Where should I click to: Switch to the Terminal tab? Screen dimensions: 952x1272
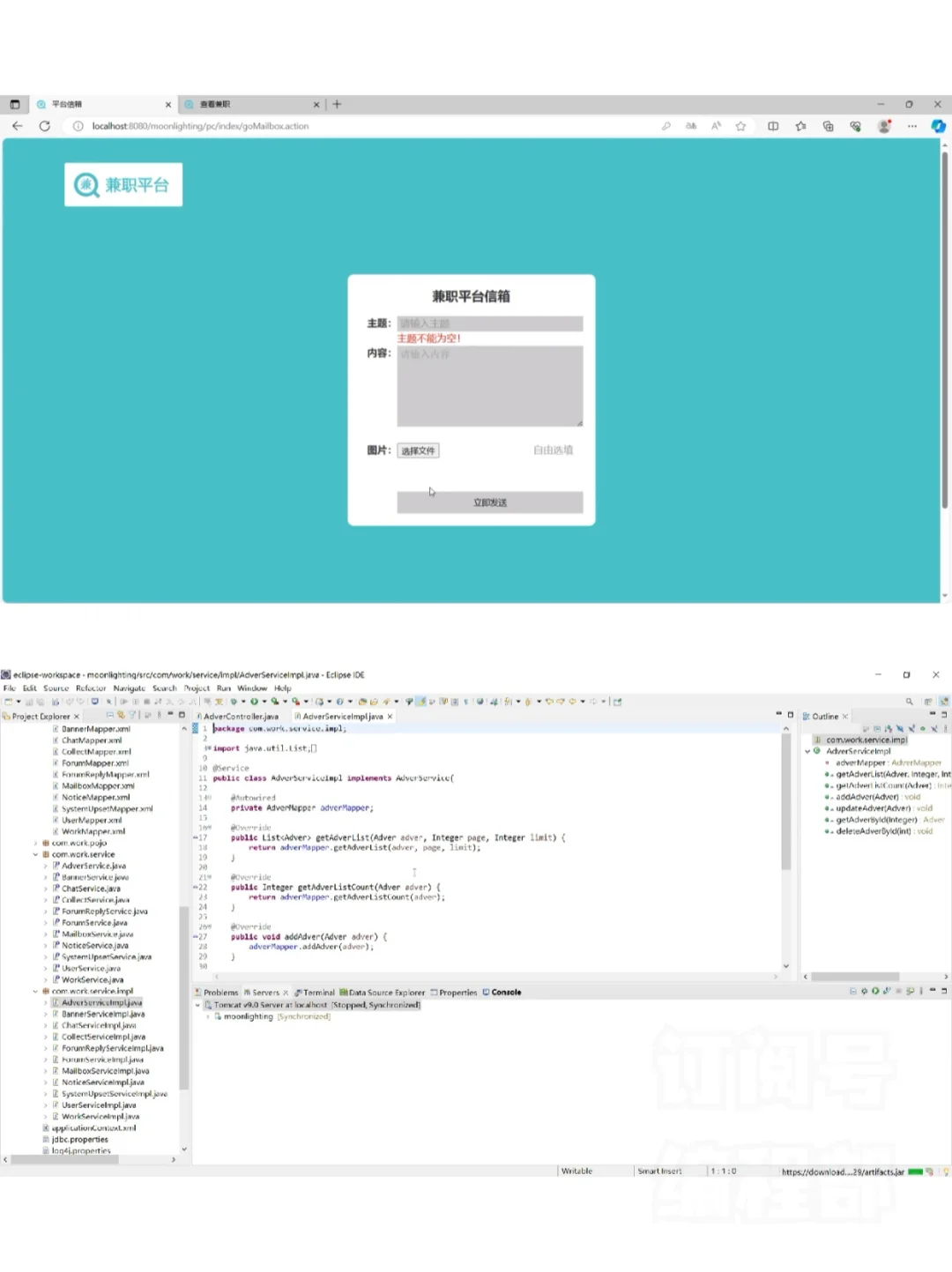315,993
